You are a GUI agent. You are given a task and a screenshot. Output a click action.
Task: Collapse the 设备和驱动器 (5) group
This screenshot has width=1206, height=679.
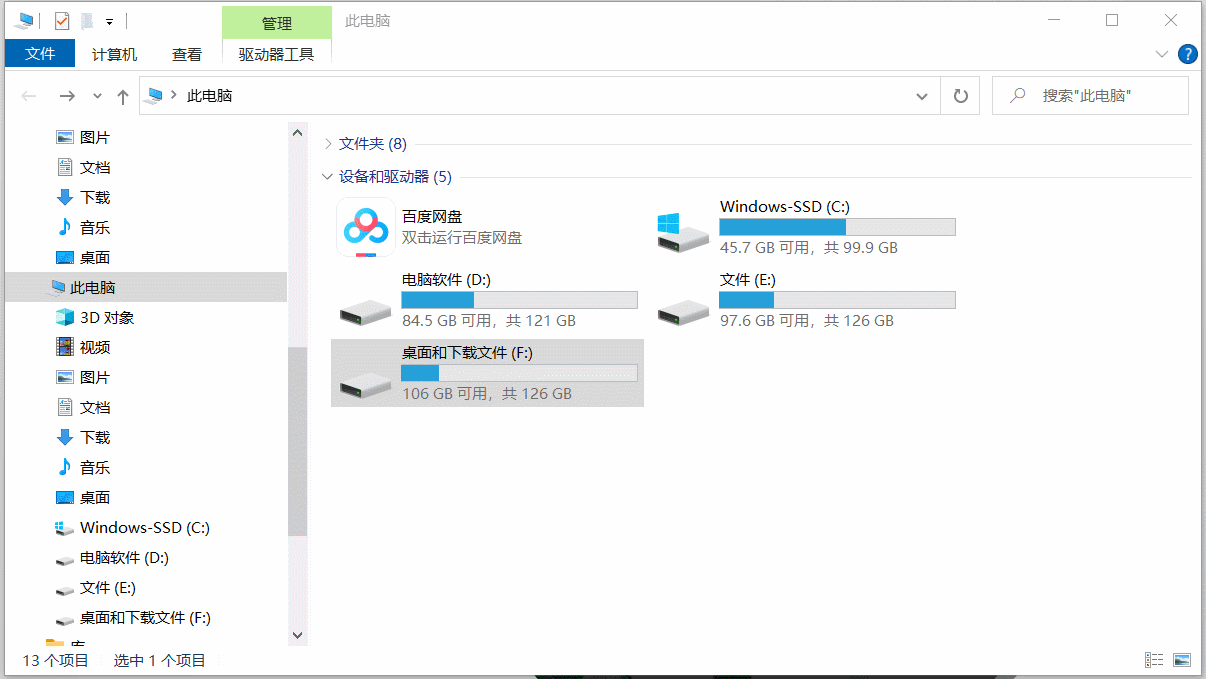[x=327, y=177]
